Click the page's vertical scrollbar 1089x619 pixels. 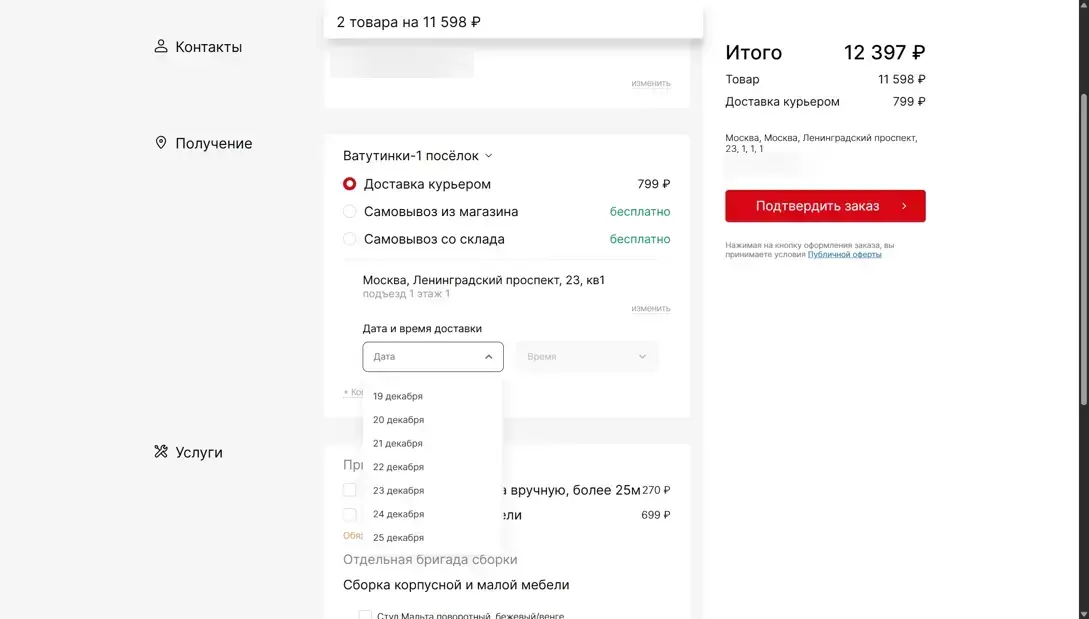[x=1083, y=250]
